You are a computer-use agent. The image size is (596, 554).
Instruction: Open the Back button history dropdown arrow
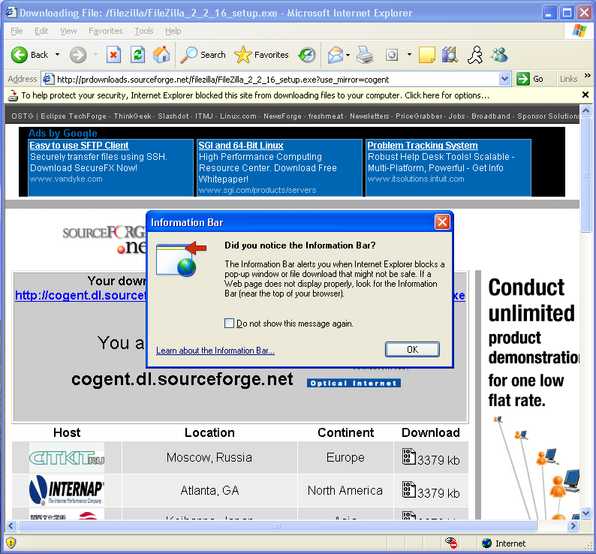57,55
